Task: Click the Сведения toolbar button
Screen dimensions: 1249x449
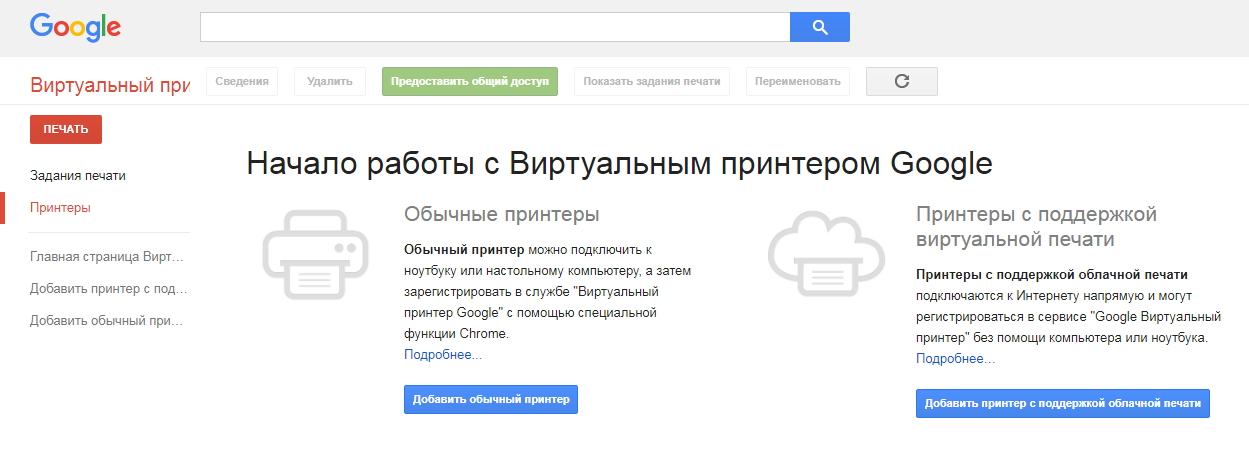Action: click(241, 82)
